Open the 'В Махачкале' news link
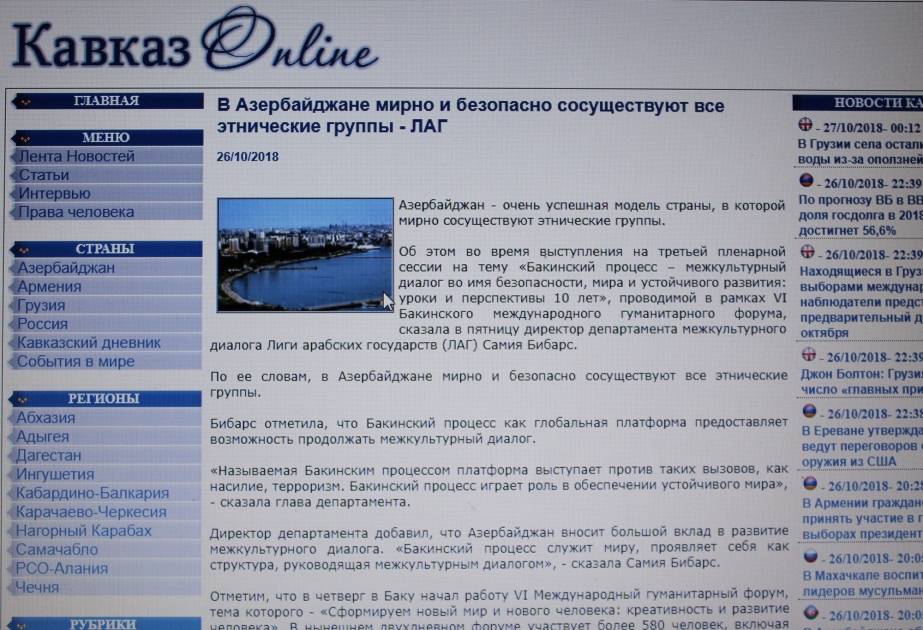Viewport: 923px width, 630px height. click(864, 583)
